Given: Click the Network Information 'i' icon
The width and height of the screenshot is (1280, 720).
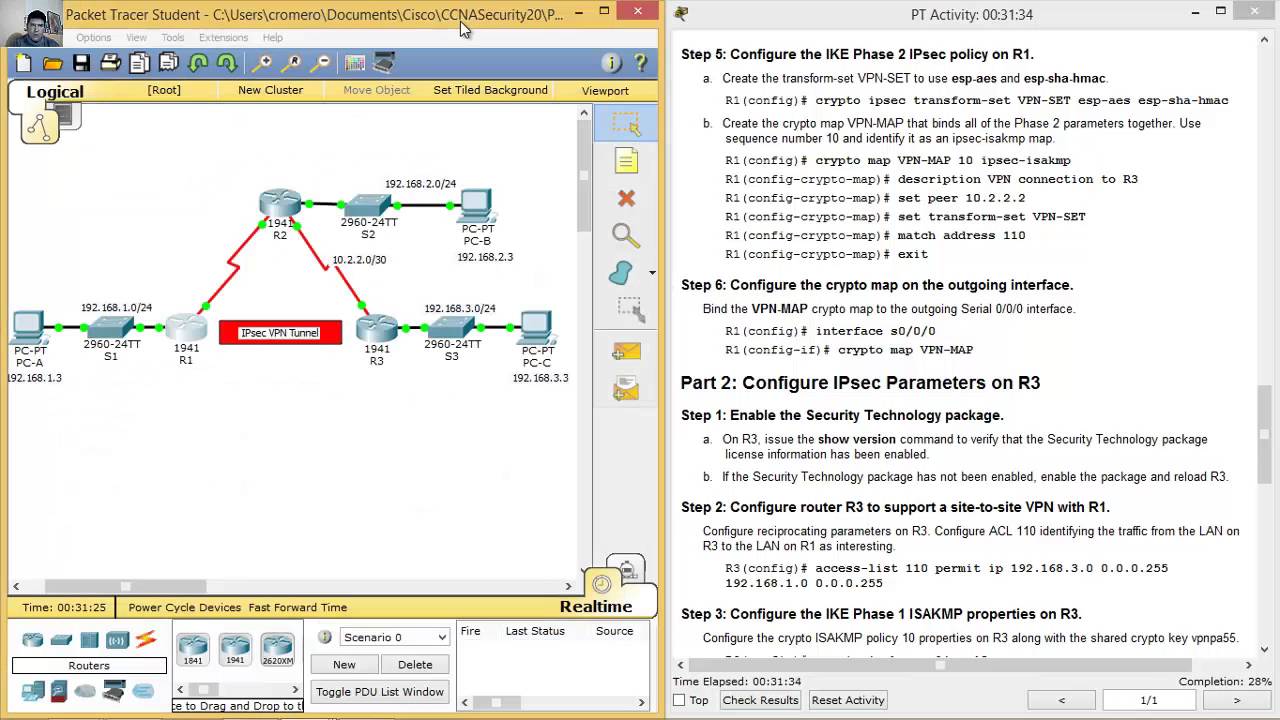Looking at the screenshot, I should tap(611, 63).
